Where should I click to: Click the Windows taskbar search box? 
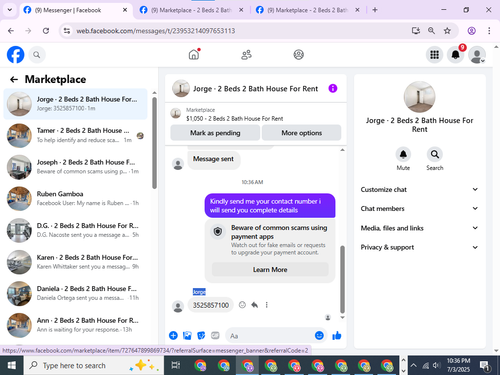[x=93, y=365]
